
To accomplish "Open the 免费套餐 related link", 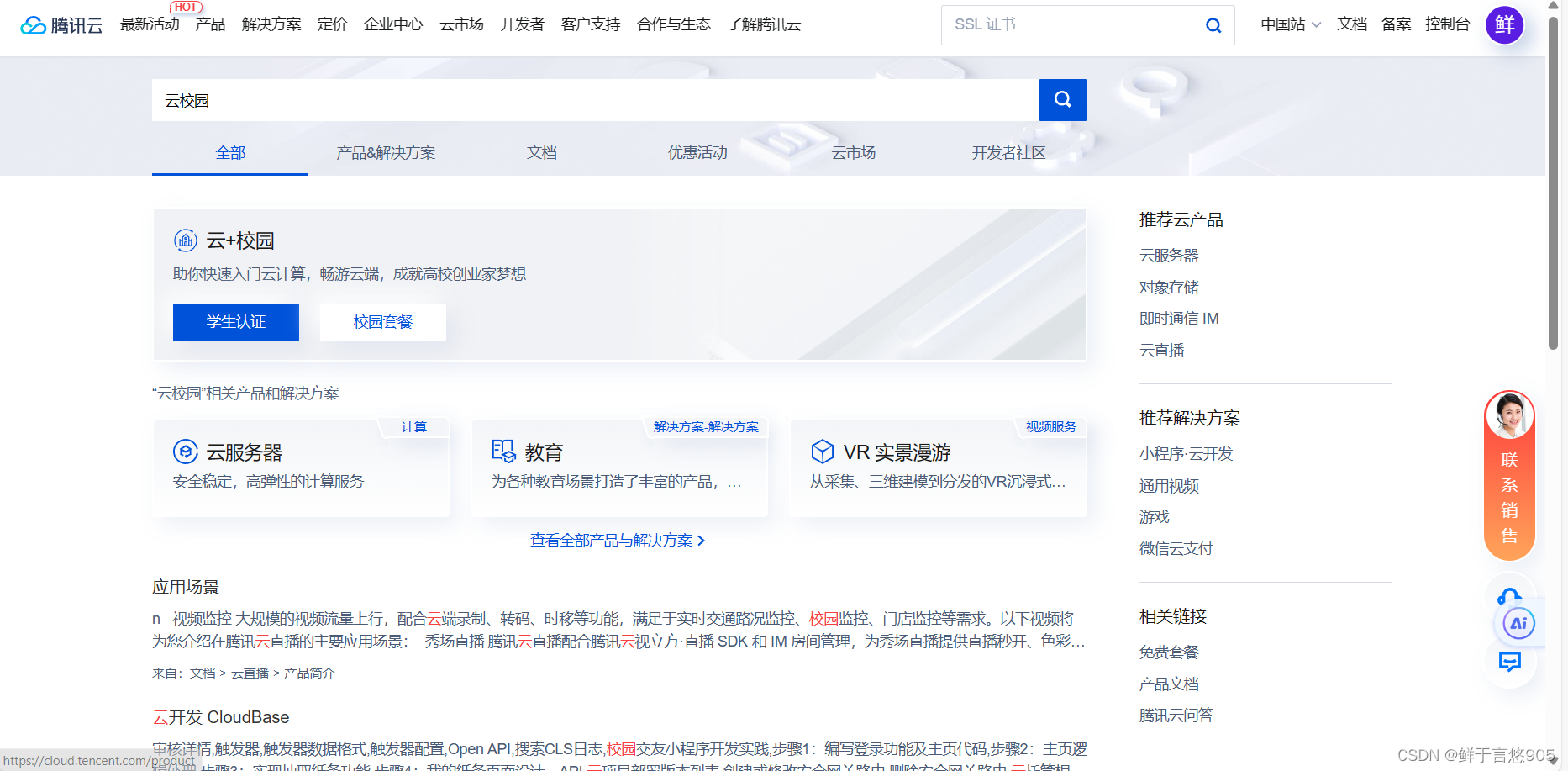I will pyautogui.click(x=1169, y=652).
